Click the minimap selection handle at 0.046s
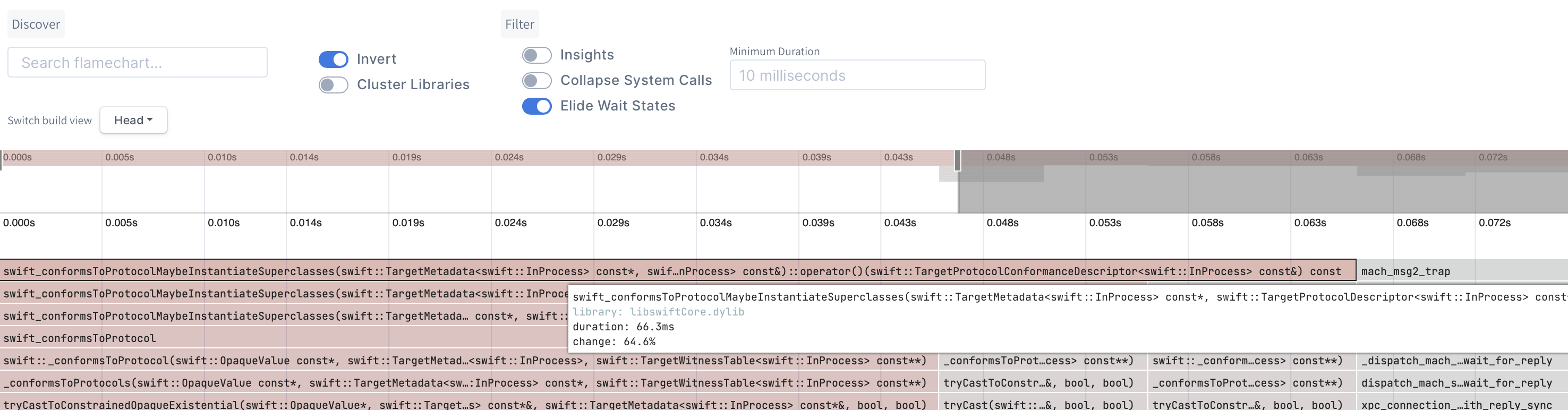 pos(958,160)
